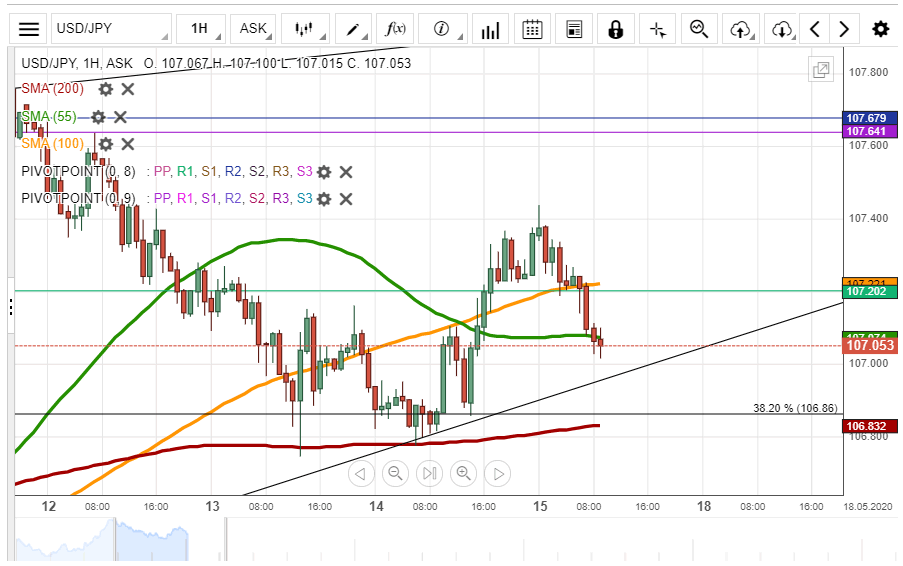Open settings for SMA (200)
Image resolution: width=903 pixels, height=566 pixels.
click(x=105, y=89)
